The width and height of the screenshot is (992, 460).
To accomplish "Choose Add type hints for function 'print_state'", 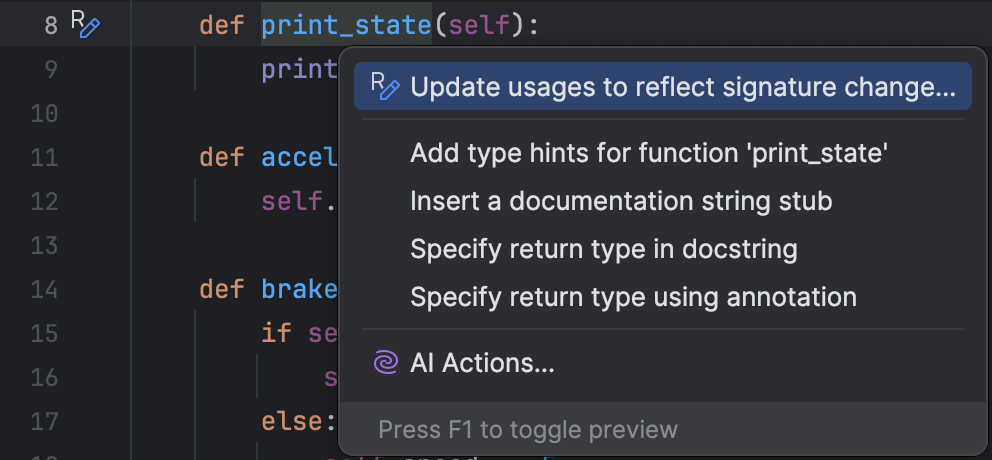I will coord(649,153).
